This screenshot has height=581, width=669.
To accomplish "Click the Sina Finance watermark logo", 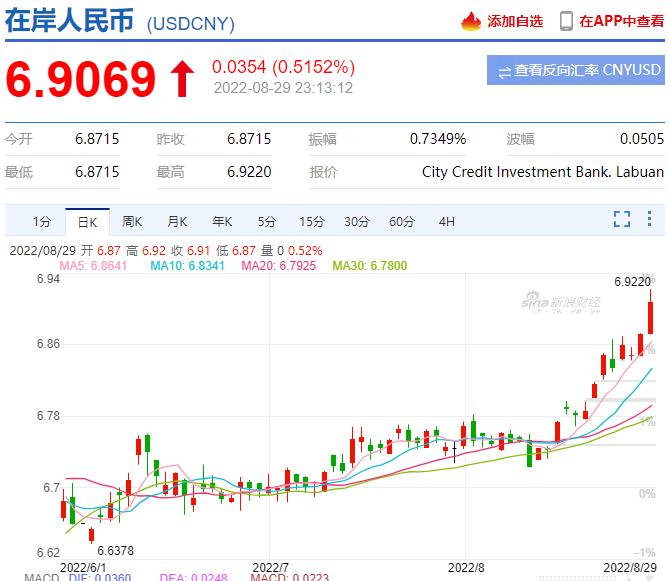I will [565, 304].
